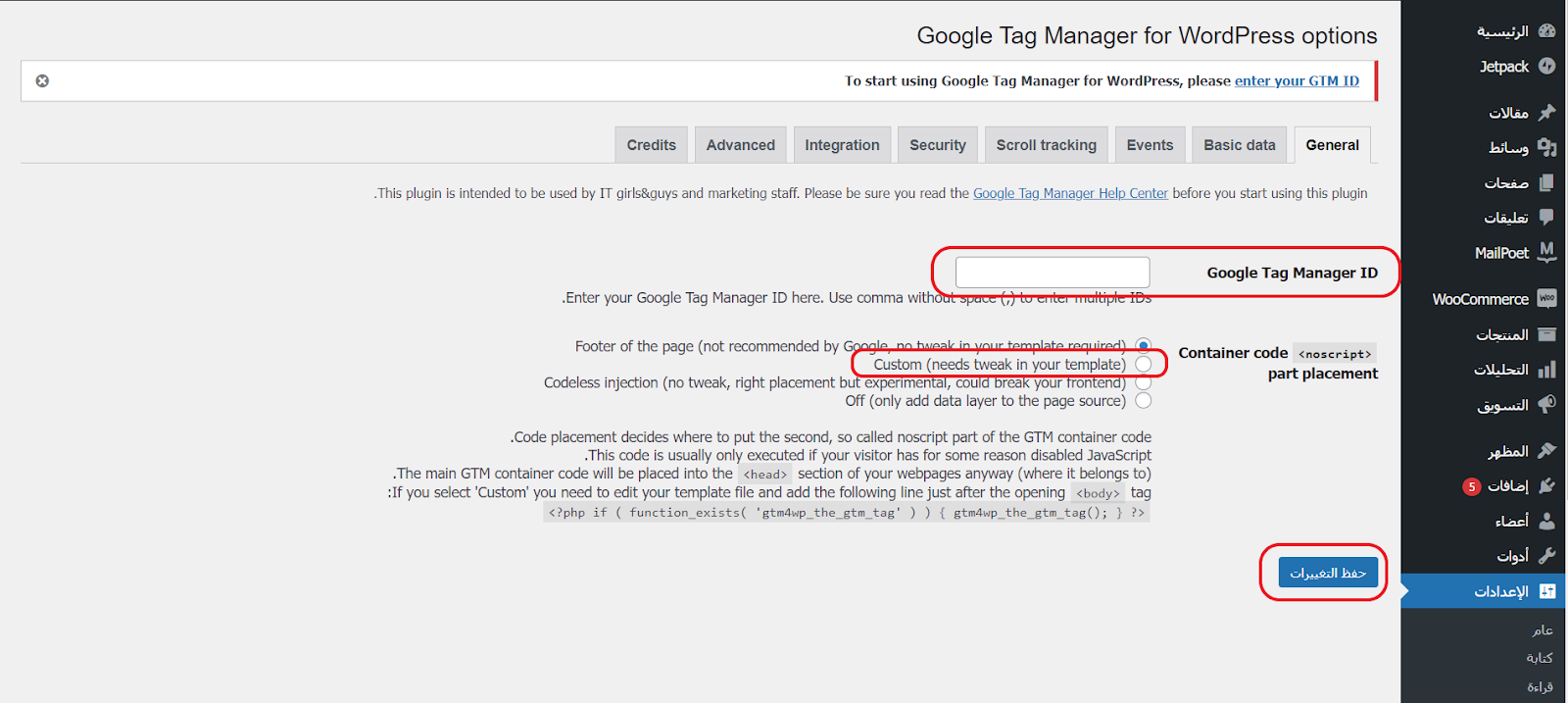Viewport: 1568px width, 703px height.
Task: Click the Container code noscript part placement label
Action: point(1278,363)
